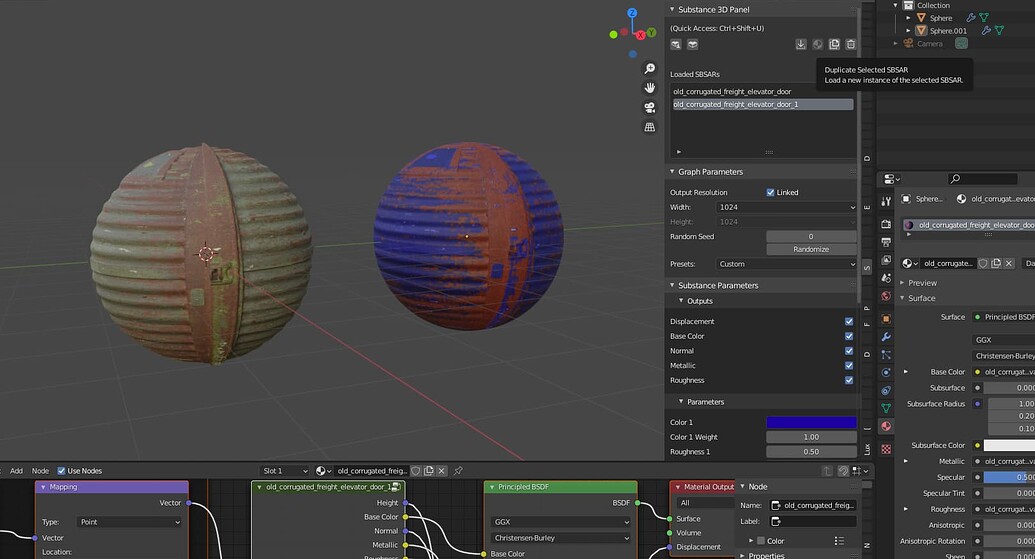
Task: Click the pin icon in node editor header
Action: click(x=458, y=471)
